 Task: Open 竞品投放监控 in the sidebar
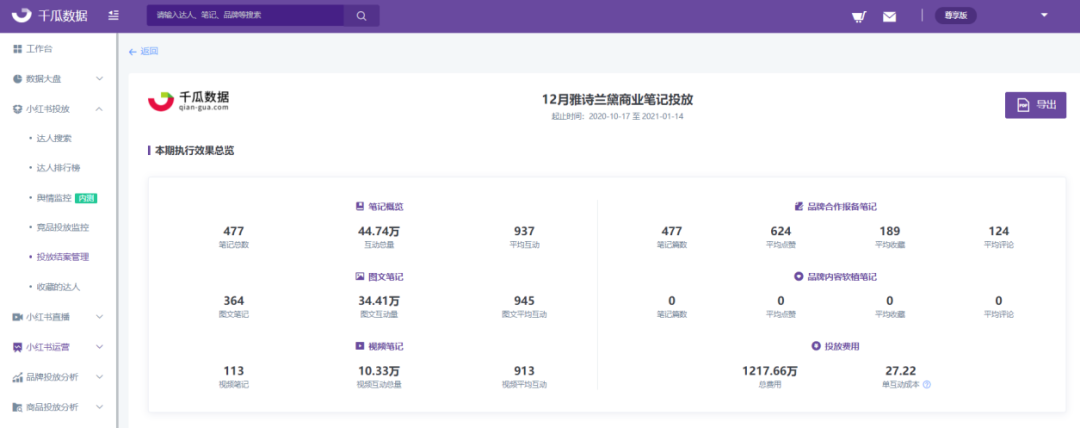[x=62, y=228]
